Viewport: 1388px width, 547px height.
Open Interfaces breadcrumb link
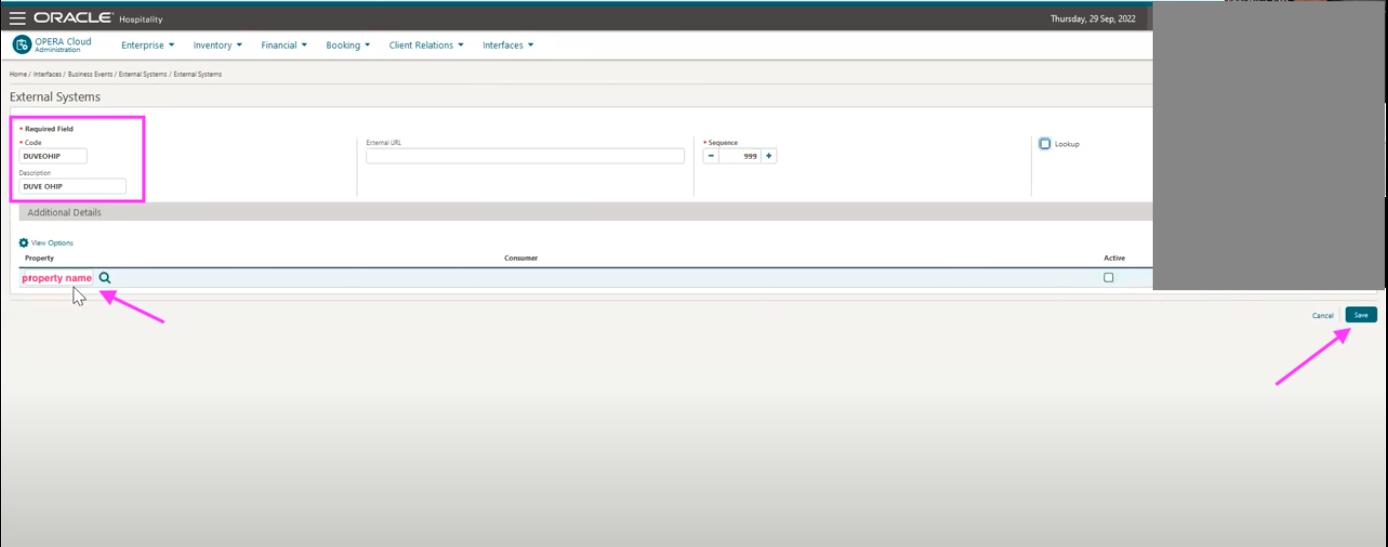47,74
